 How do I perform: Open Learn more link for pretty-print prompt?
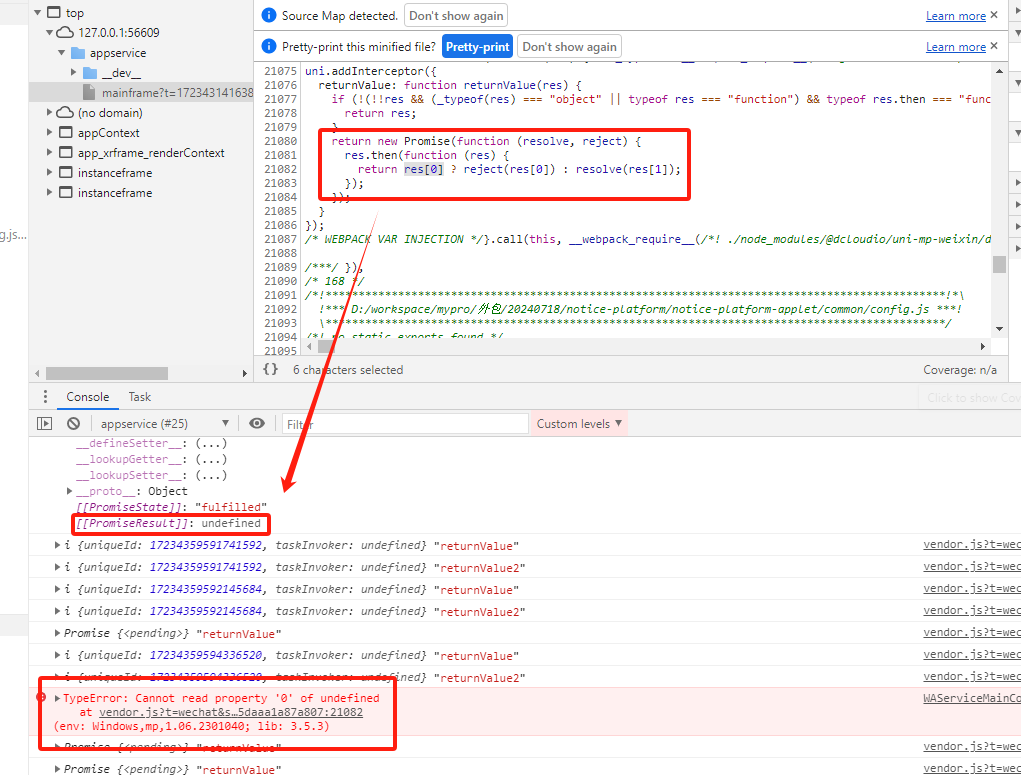[x=955, y=47]
